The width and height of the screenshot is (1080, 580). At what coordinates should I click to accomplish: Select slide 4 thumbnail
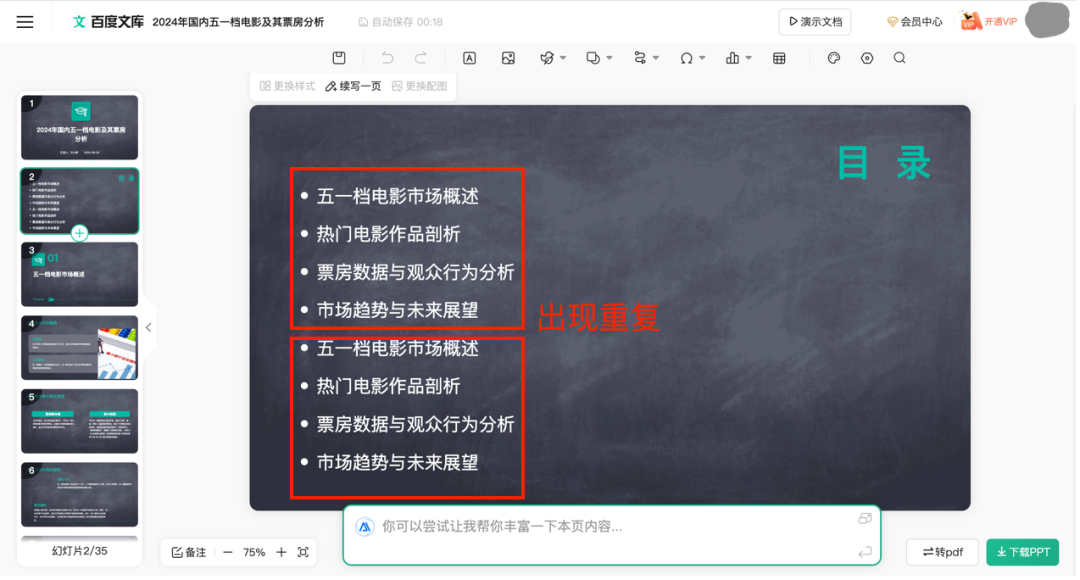click(79, 347)
